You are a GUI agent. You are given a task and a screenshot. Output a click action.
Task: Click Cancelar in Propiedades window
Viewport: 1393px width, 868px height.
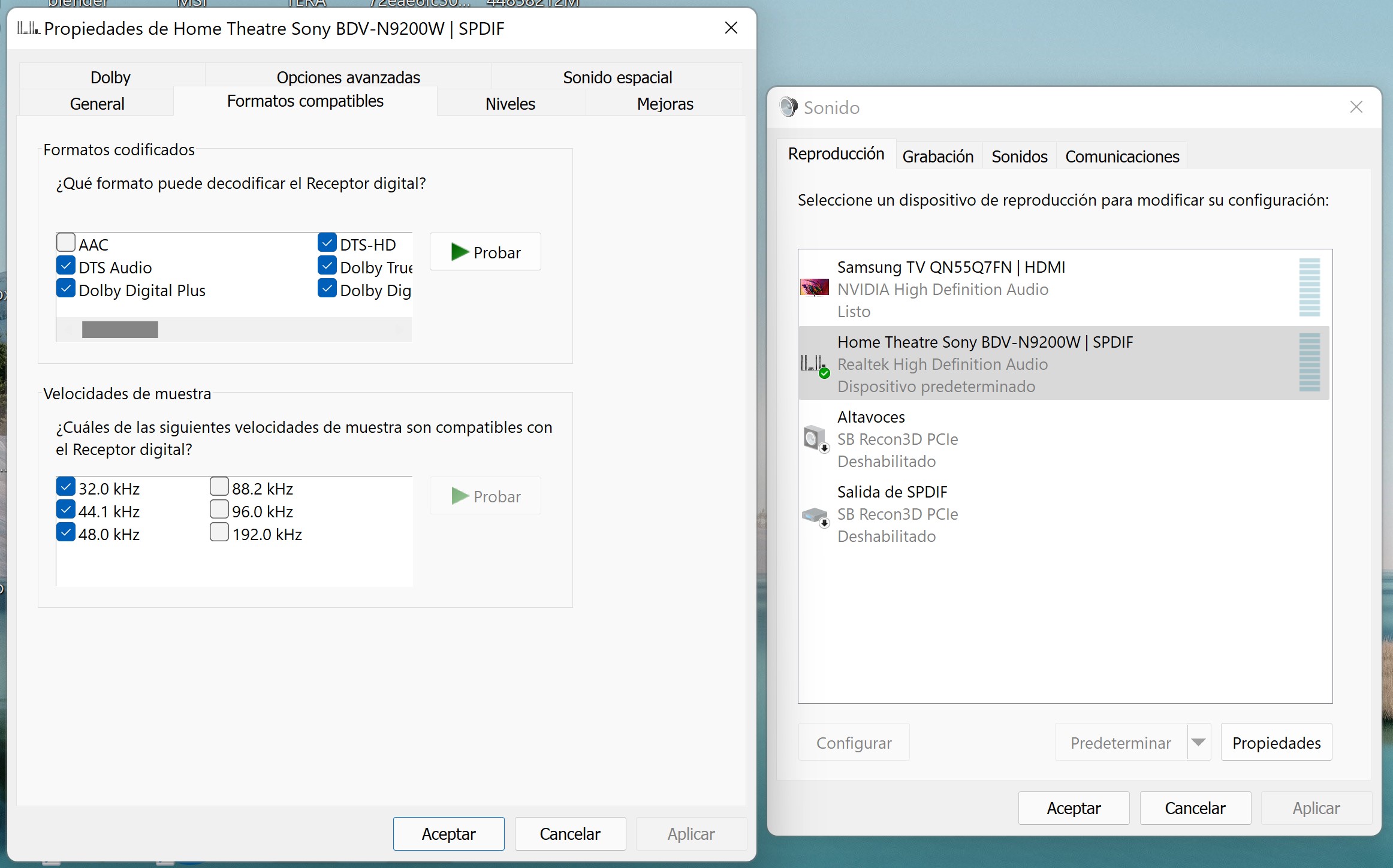[570, 834]
